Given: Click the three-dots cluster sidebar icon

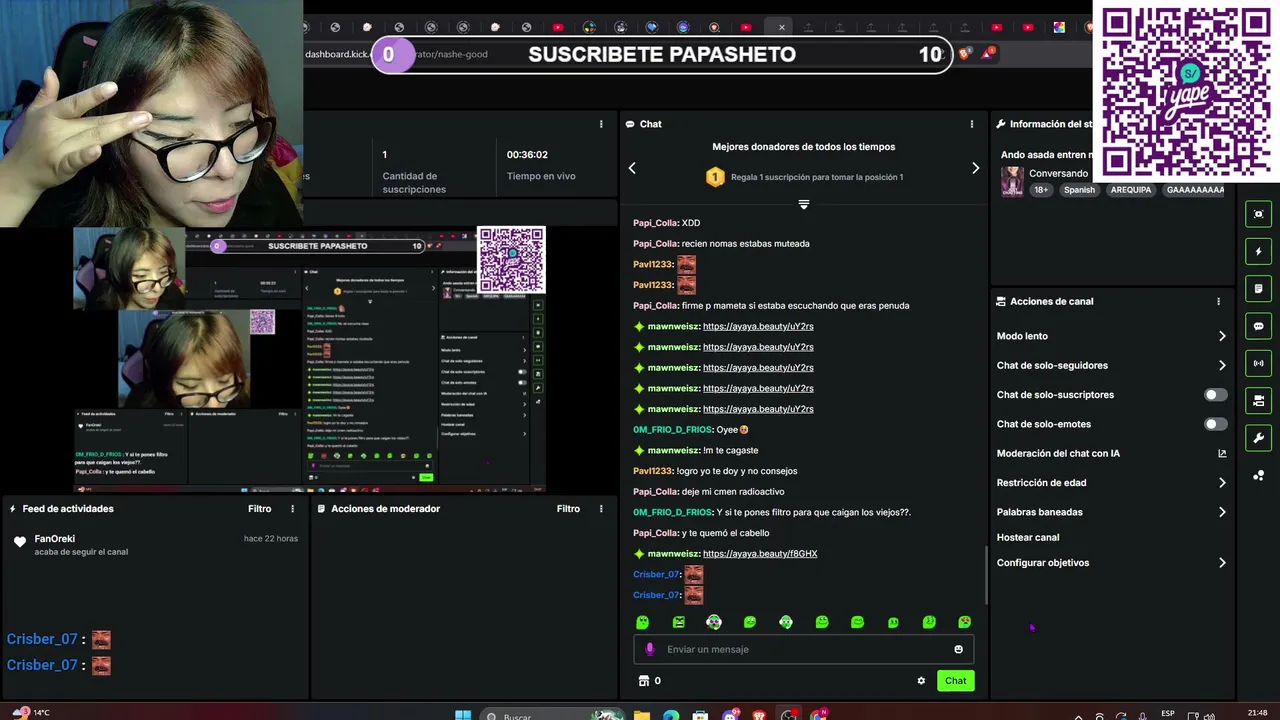Looking at the screenshot, I should click(x=1258, y=475).
